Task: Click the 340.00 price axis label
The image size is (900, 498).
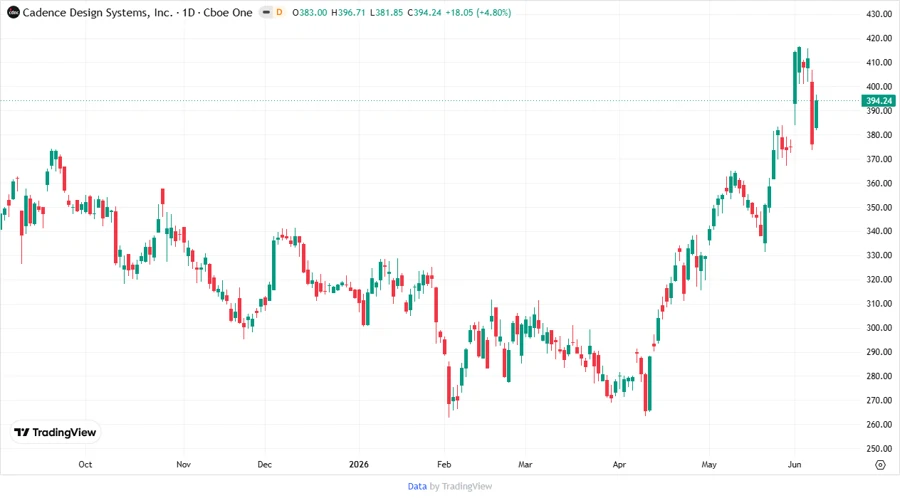Action: pyautogui.click(x=879, y=231)
